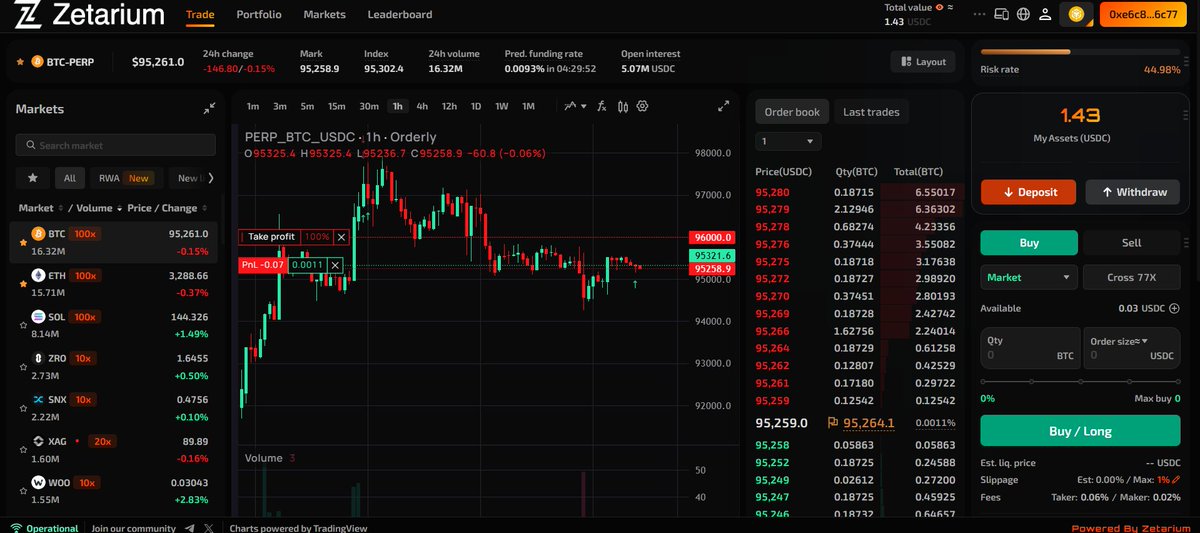The height and width of the screenshot is (533, 1200).
Task: Edit max slippage with the pencil icon
Action: (x=1175, y=480)
